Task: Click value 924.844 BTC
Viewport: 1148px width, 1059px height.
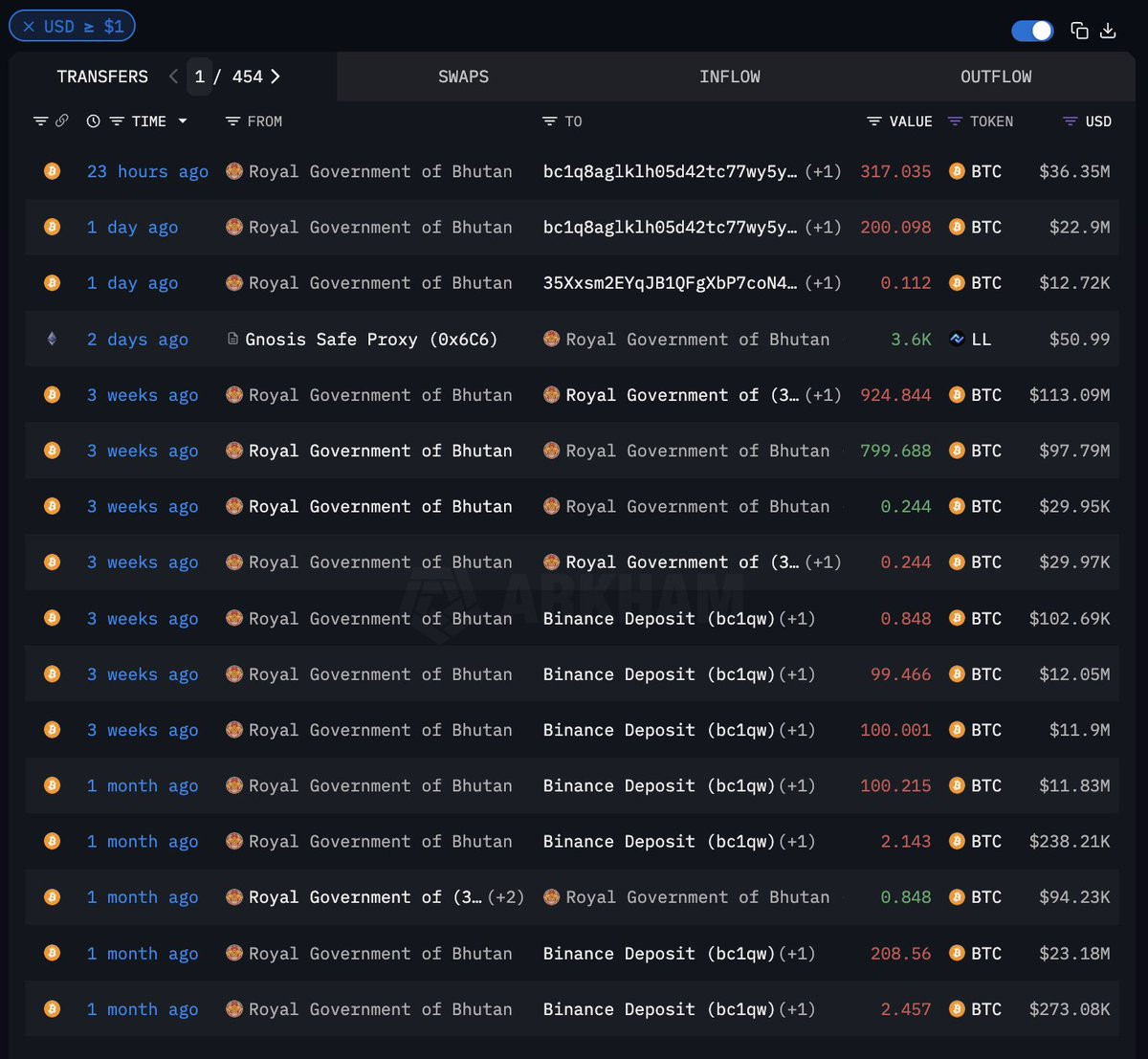Action: point(895,395)
